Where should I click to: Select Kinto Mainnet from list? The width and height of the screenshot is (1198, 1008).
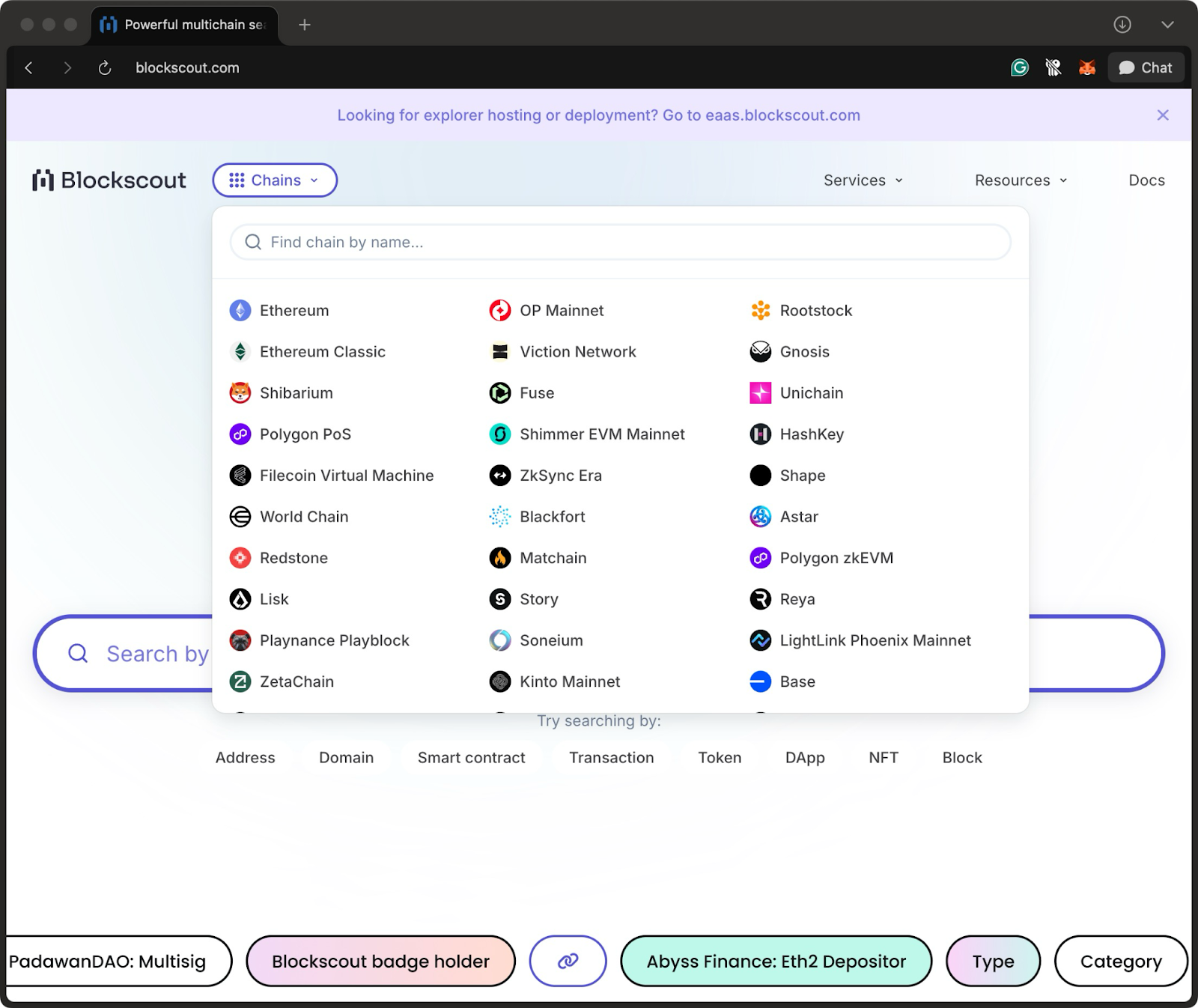[x=555, y=681]
